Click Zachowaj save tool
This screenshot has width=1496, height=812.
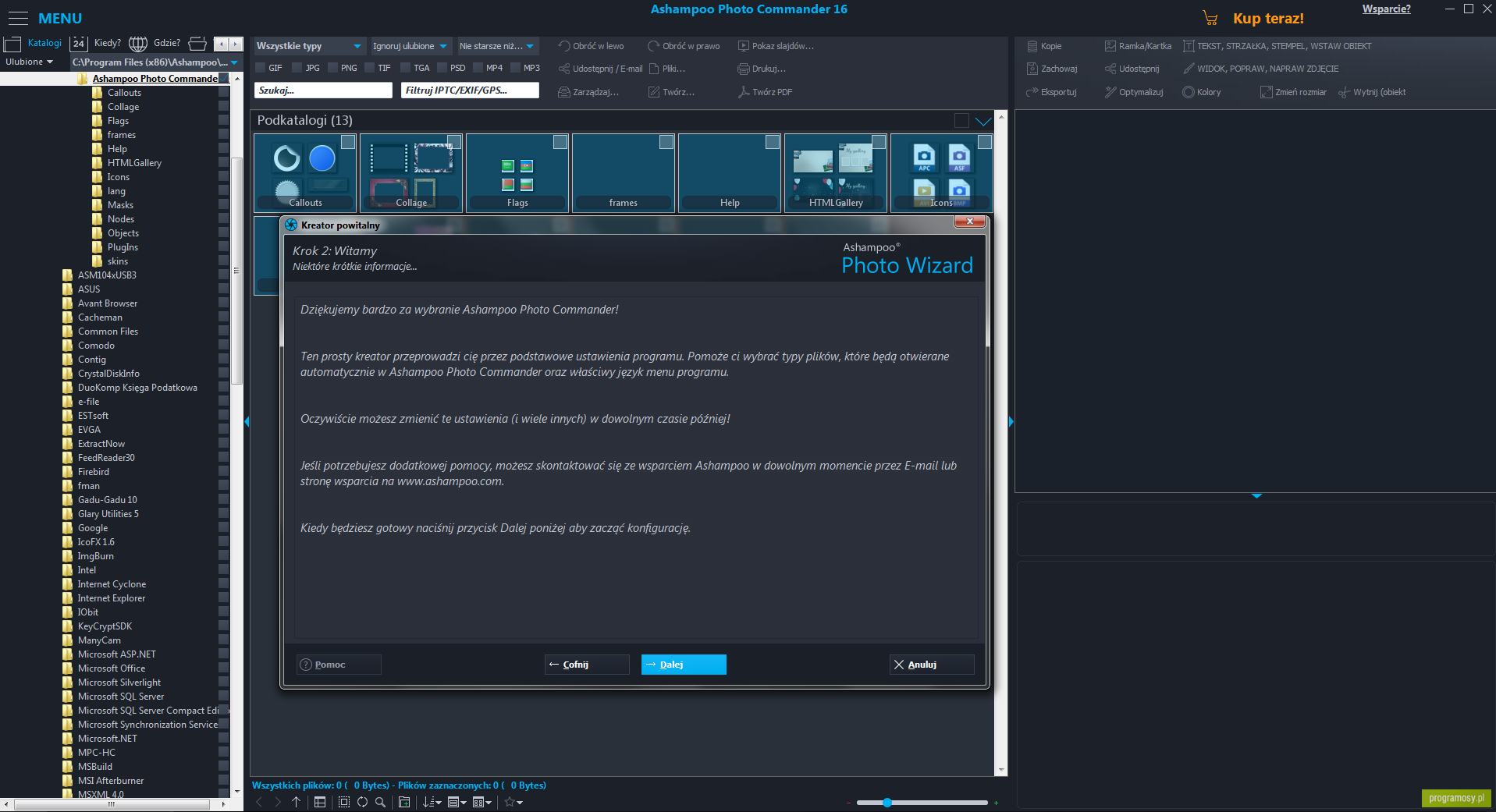pyautogui.click(x=1052, y=69)
